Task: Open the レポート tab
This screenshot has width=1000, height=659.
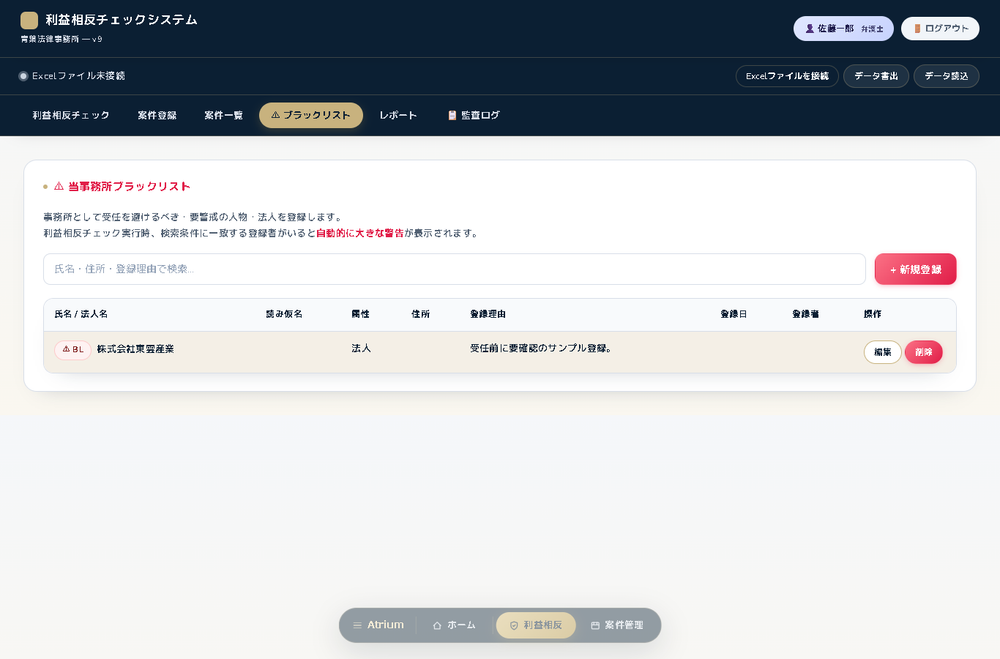Action: coord(398,115)
